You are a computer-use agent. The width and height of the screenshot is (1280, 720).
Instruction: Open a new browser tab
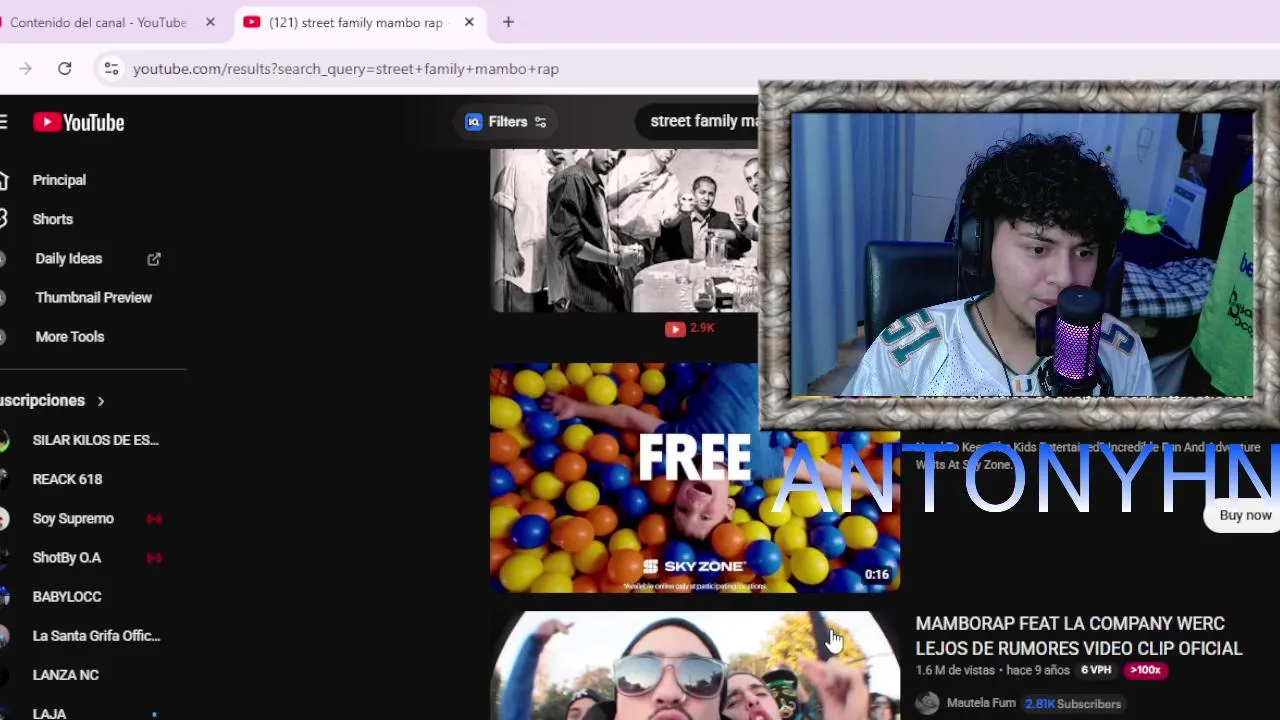508,22
